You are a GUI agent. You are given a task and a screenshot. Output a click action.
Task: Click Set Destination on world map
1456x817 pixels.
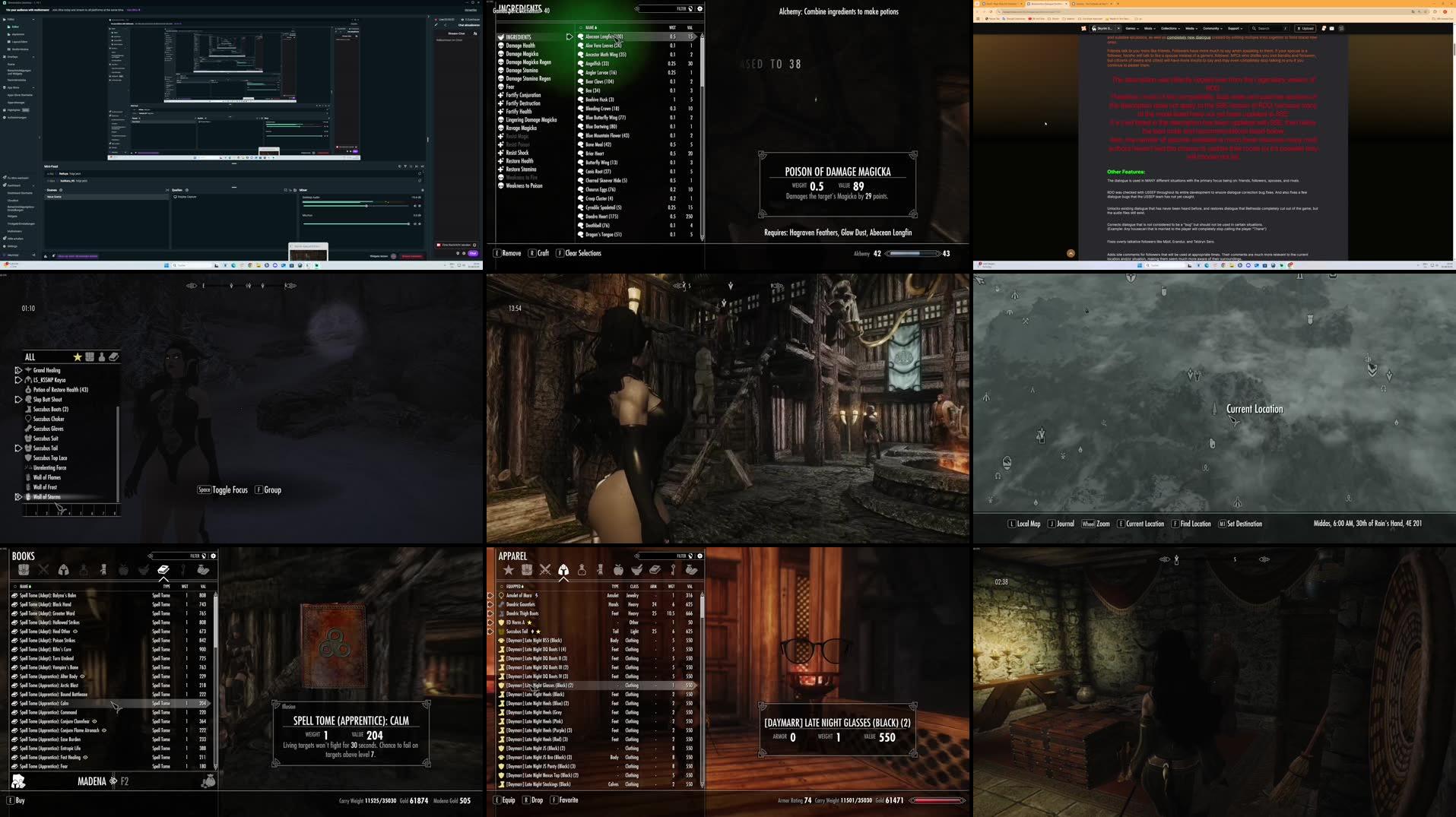(1240, 524)
